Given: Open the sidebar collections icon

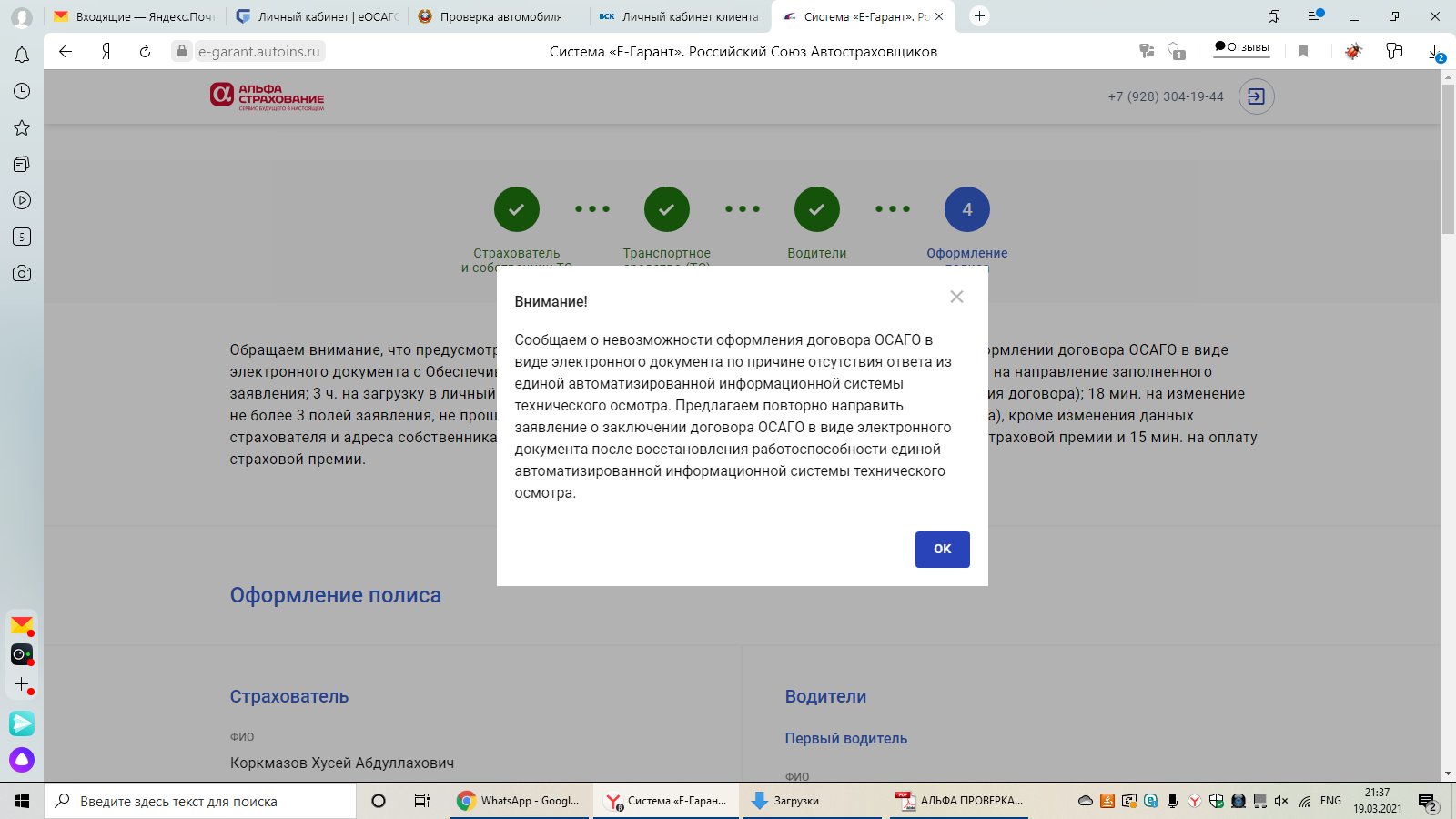Looking at the screenshot, I should (22, 164).
